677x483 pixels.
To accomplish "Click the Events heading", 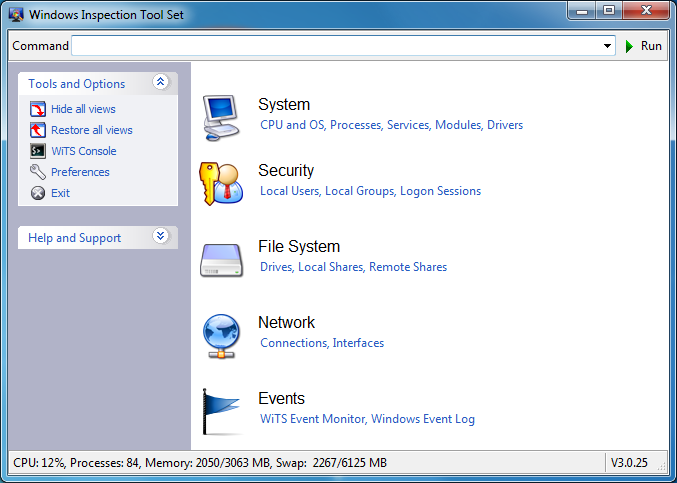I will (281, 398).
